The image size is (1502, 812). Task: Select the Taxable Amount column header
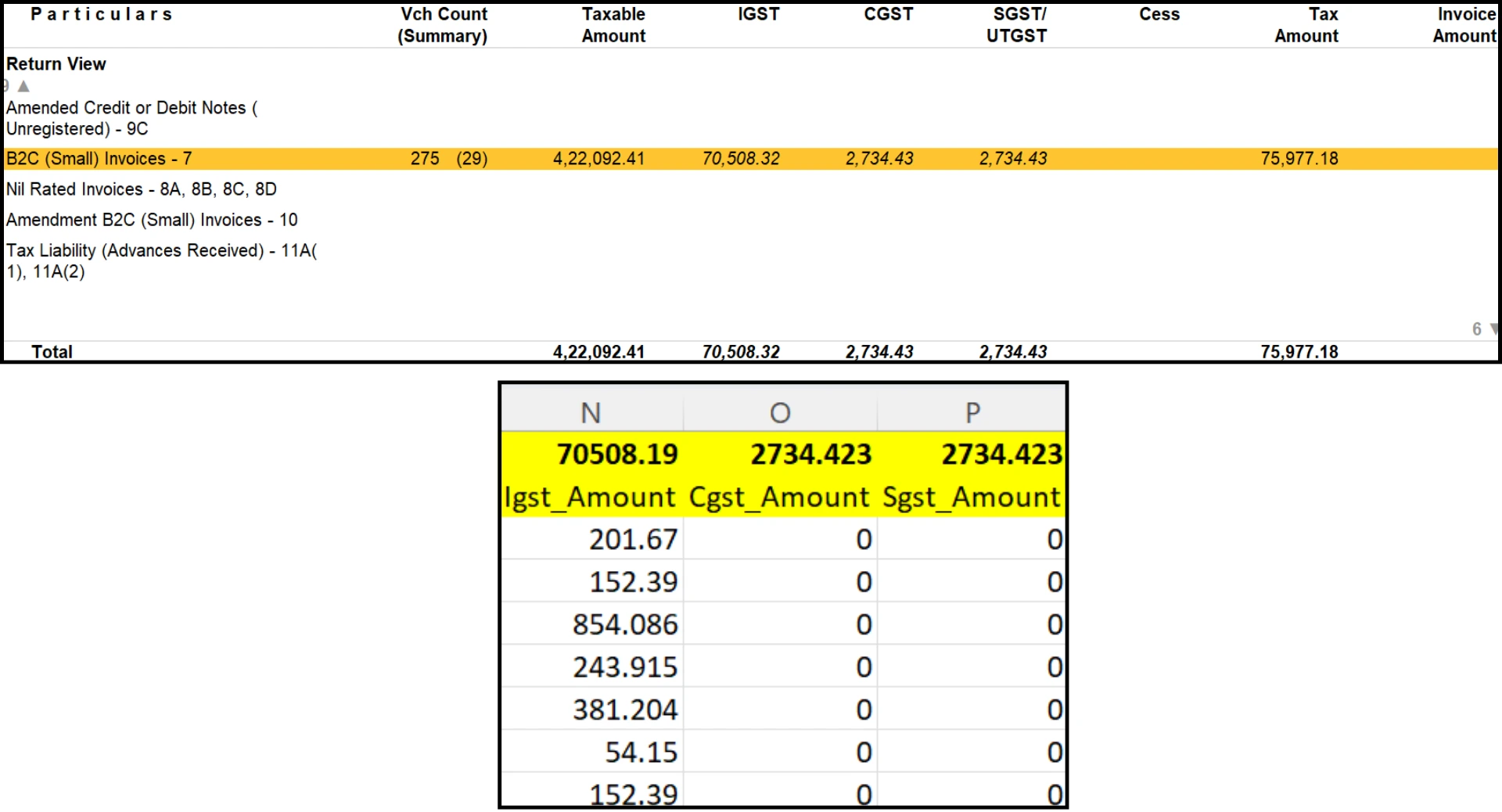[x=613, y=24]
